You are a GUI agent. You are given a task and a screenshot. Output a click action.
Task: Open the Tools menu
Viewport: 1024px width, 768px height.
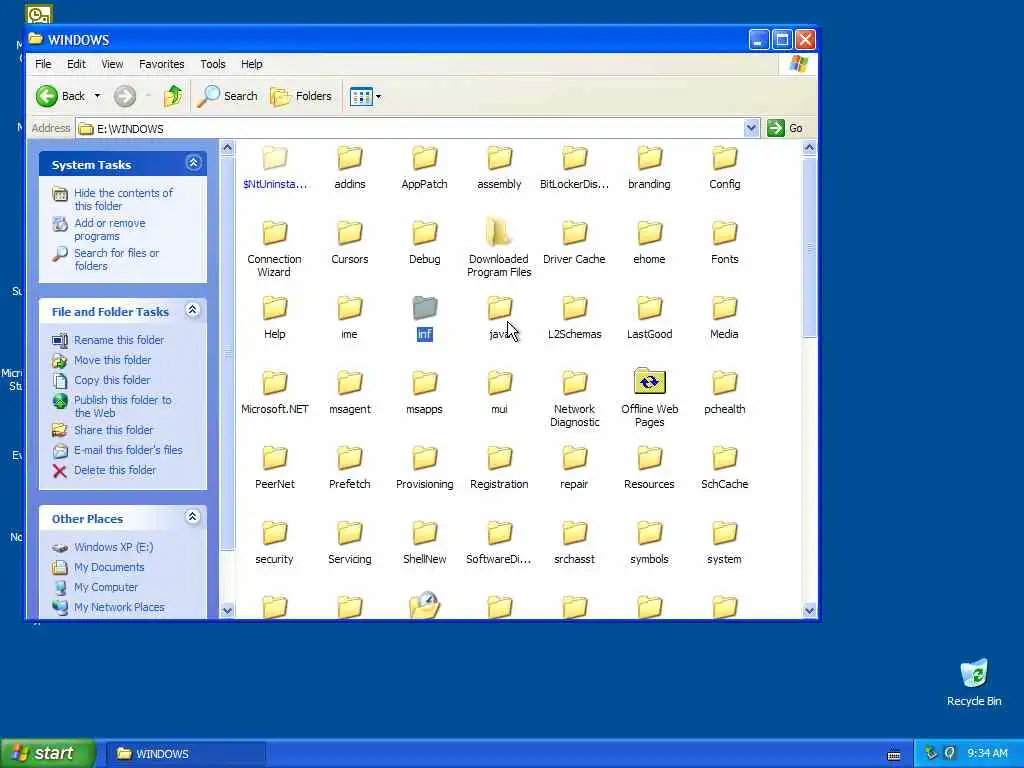213,64
